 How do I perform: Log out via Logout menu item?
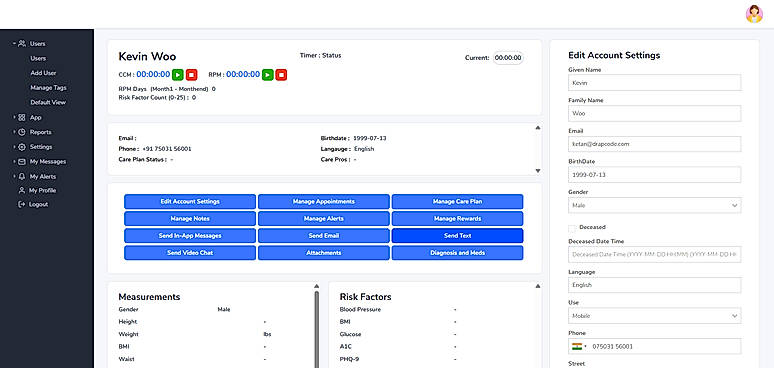point(39,204)
